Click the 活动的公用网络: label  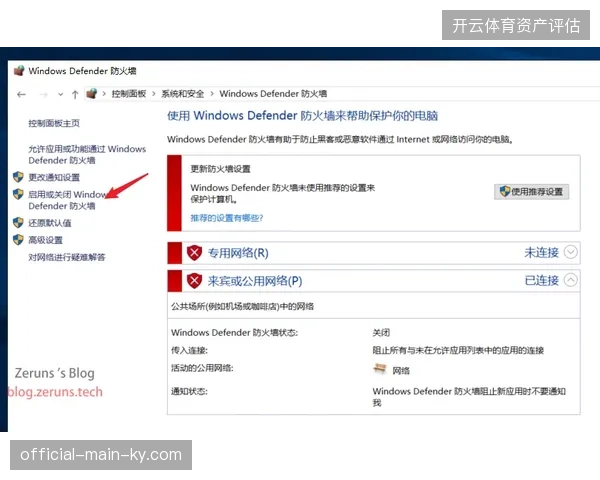202,368
